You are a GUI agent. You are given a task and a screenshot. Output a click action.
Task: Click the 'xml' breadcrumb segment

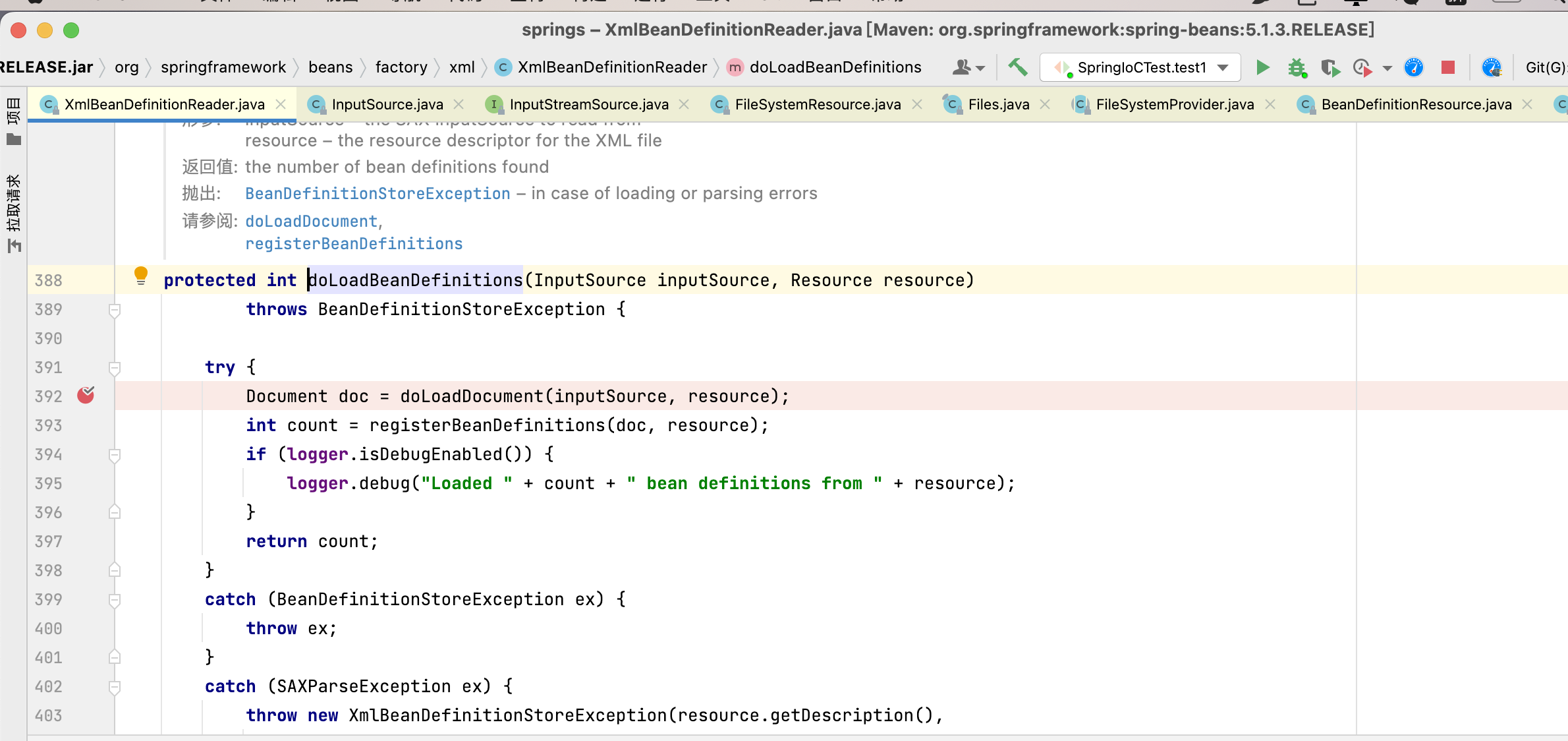(462, 67)
